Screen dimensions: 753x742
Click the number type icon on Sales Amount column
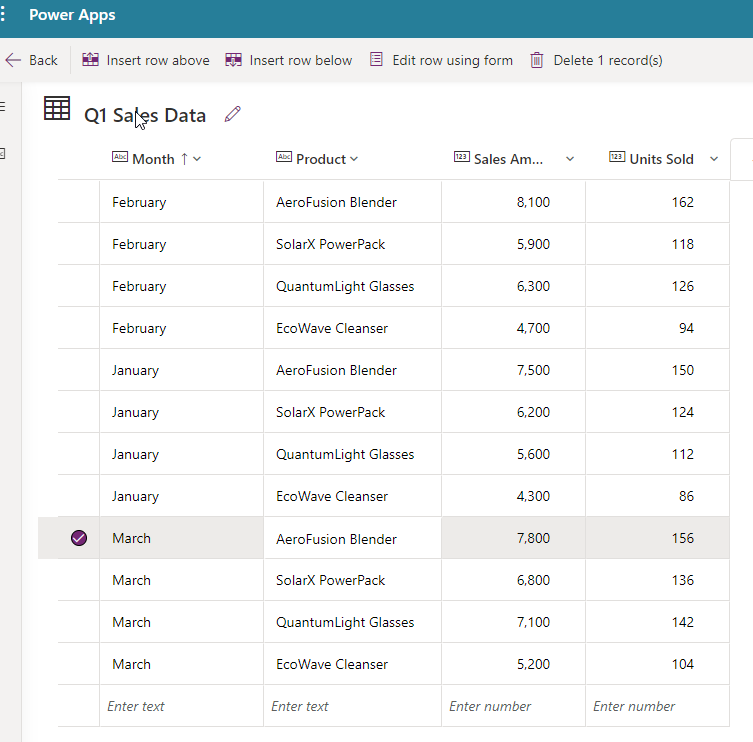[x=462, y=157]
